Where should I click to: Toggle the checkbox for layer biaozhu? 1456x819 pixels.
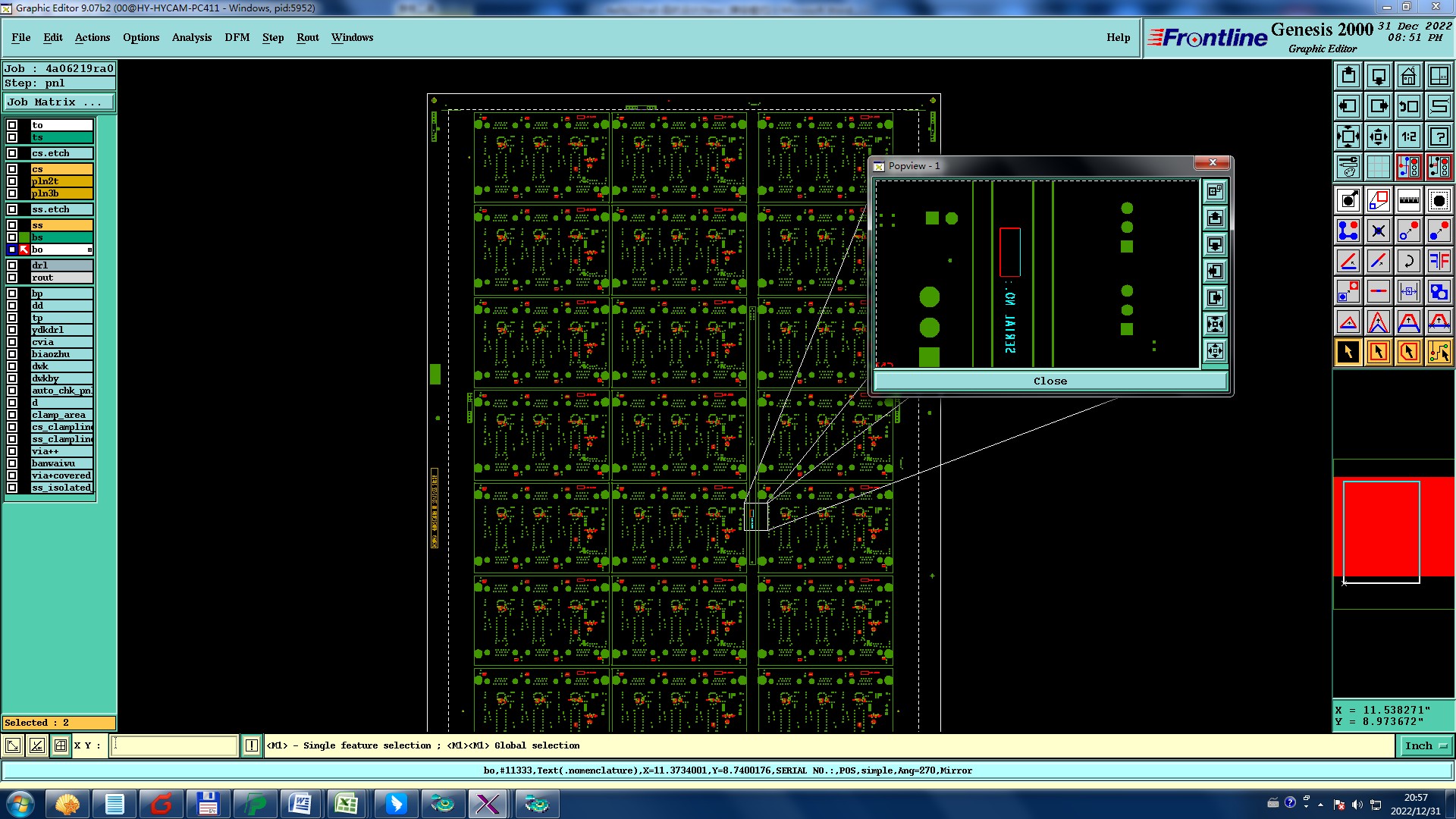coord(12,354)
